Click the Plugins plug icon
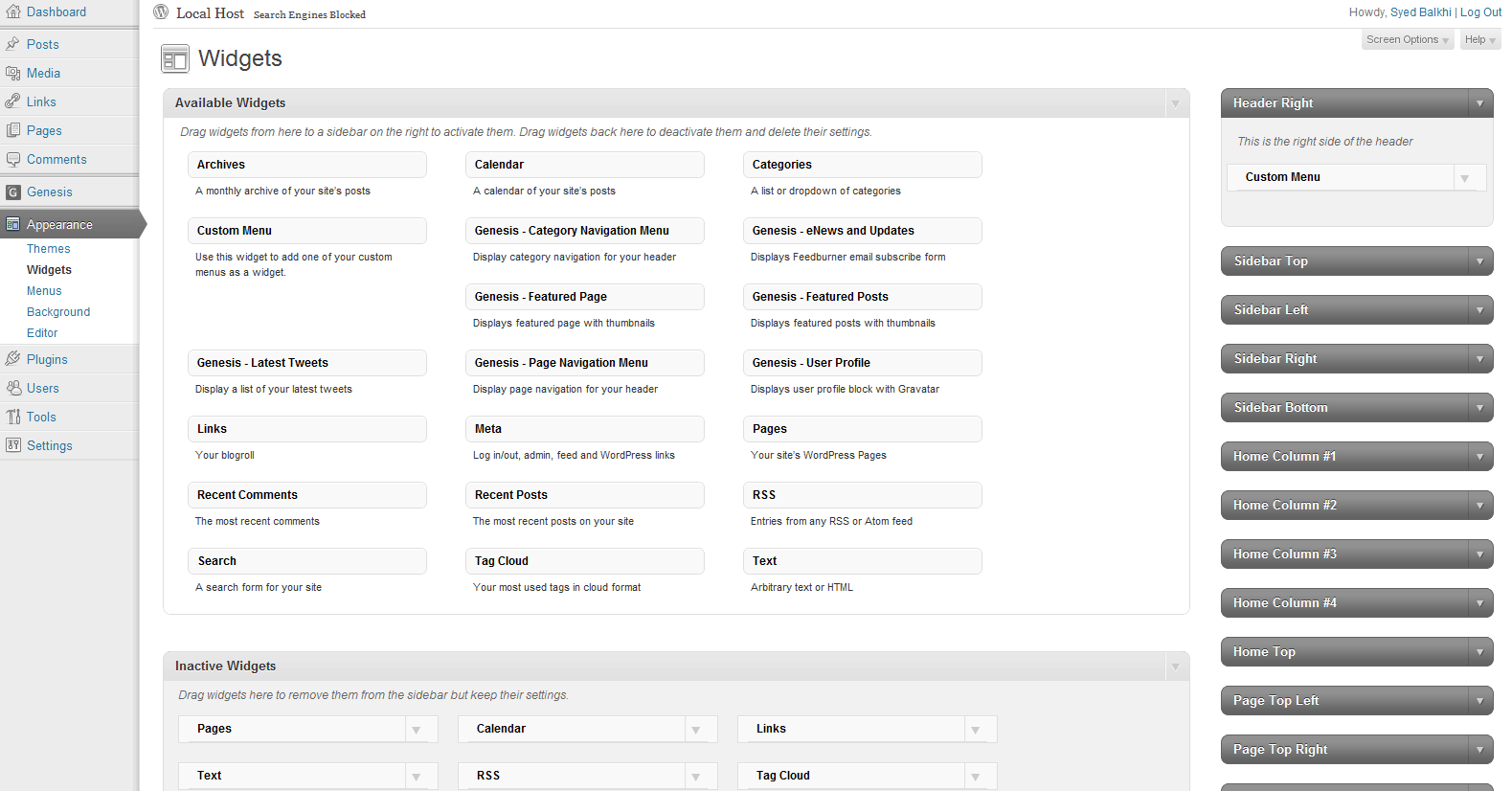This screenshot has height=791, width=1512. click(x=12, y=359)
